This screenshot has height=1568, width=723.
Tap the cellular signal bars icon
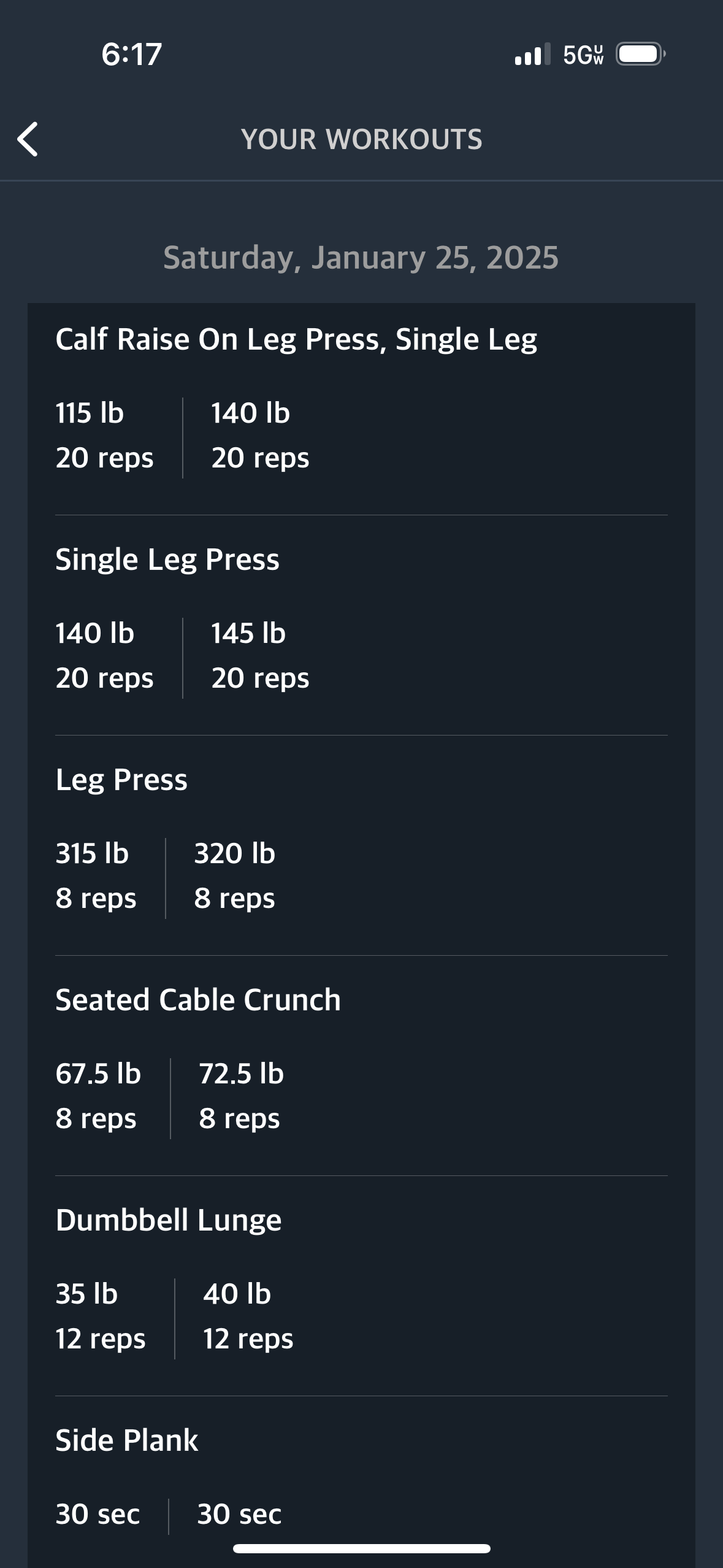(532, 54)
